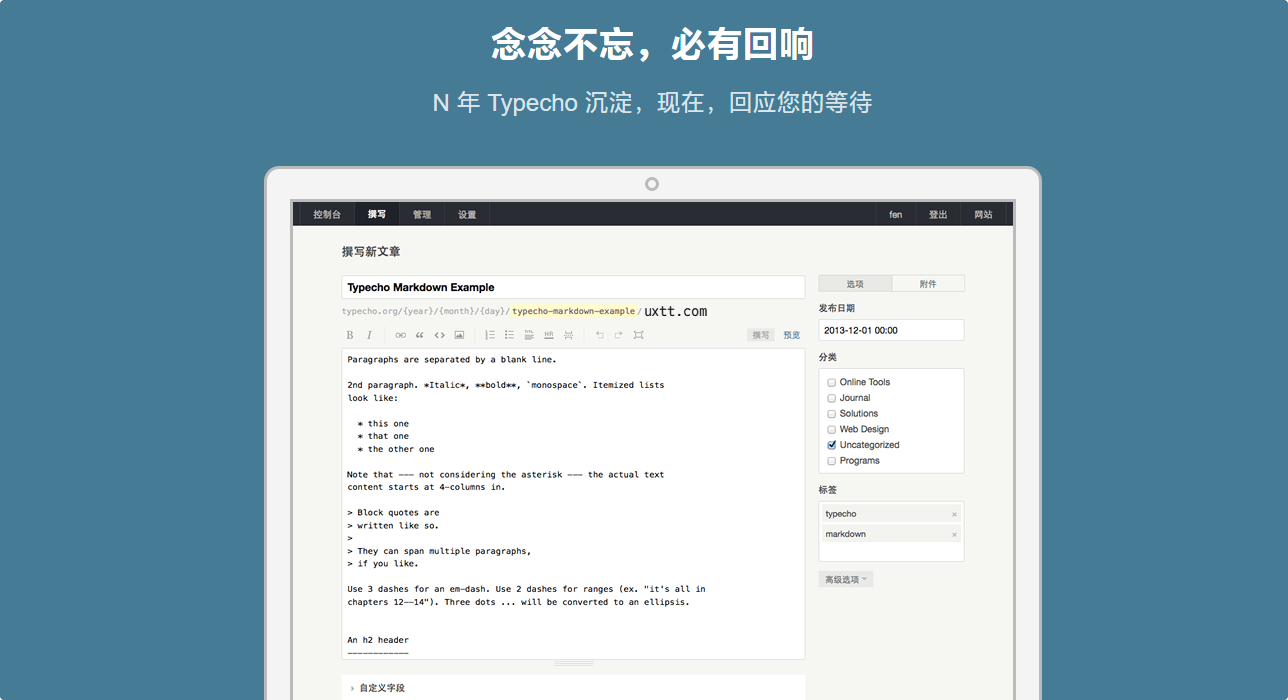
Task: Insert a hyperlink using the link icon
Action: pyautogui.click(x=400, y=335)
